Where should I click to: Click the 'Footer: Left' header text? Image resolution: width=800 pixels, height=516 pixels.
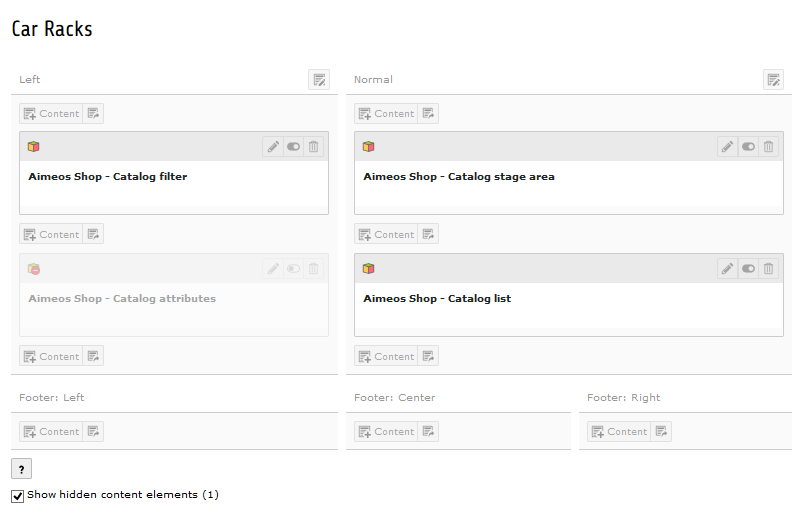click(x=52, y=398)
